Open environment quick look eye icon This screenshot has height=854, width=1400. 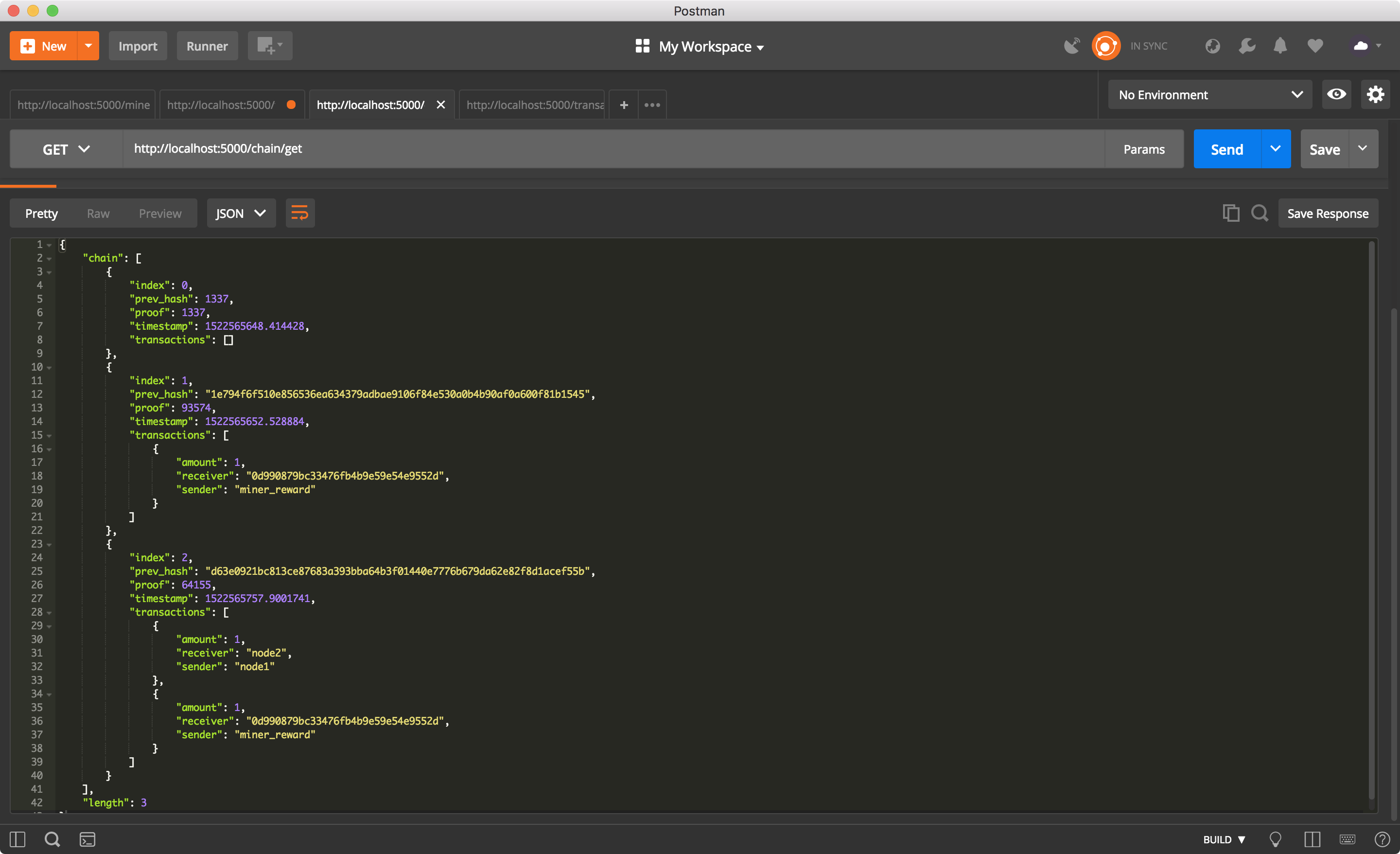point(1336,94)
